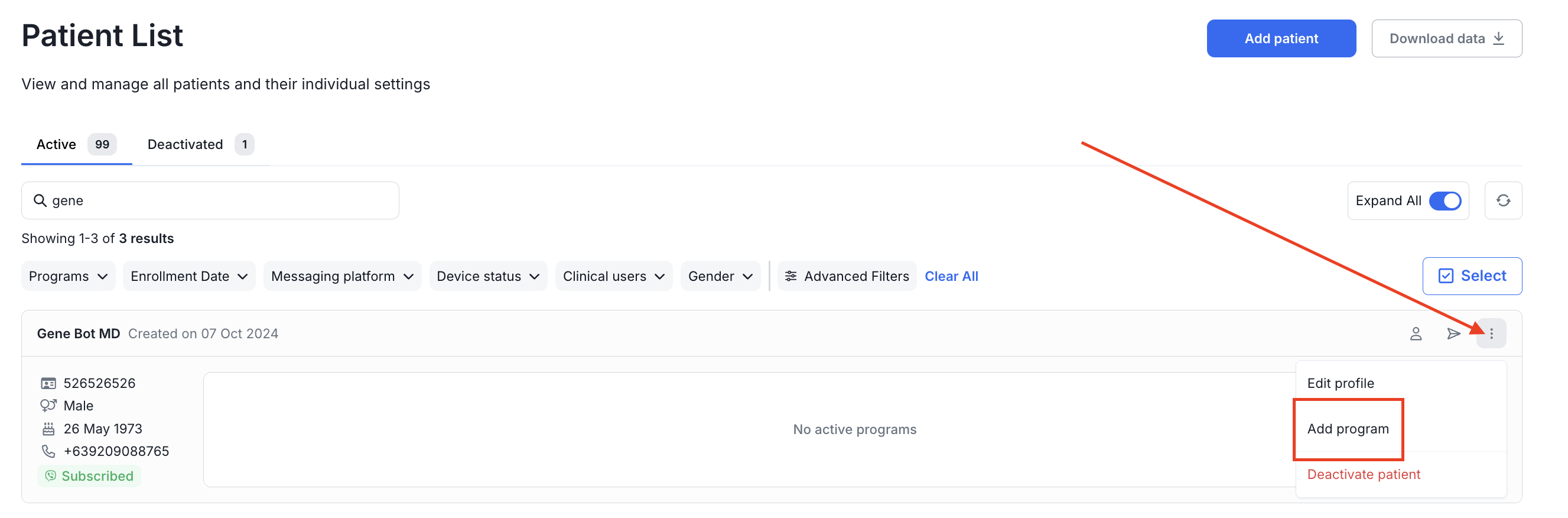Click the Select checkbox button
The image size is (1568, 518).
click(1471, 276)
